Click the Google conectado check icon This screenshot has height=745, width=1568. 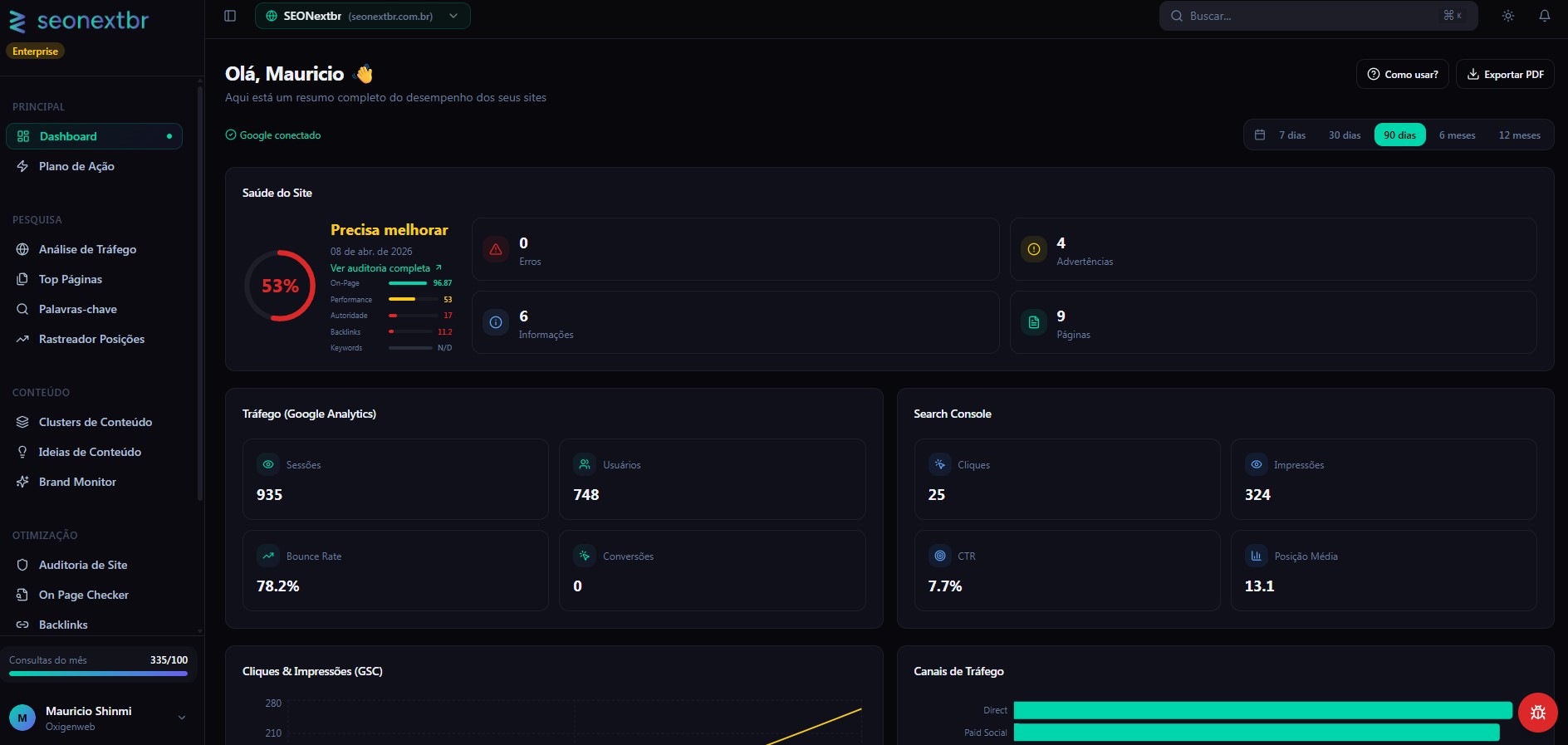pos(231,135)
